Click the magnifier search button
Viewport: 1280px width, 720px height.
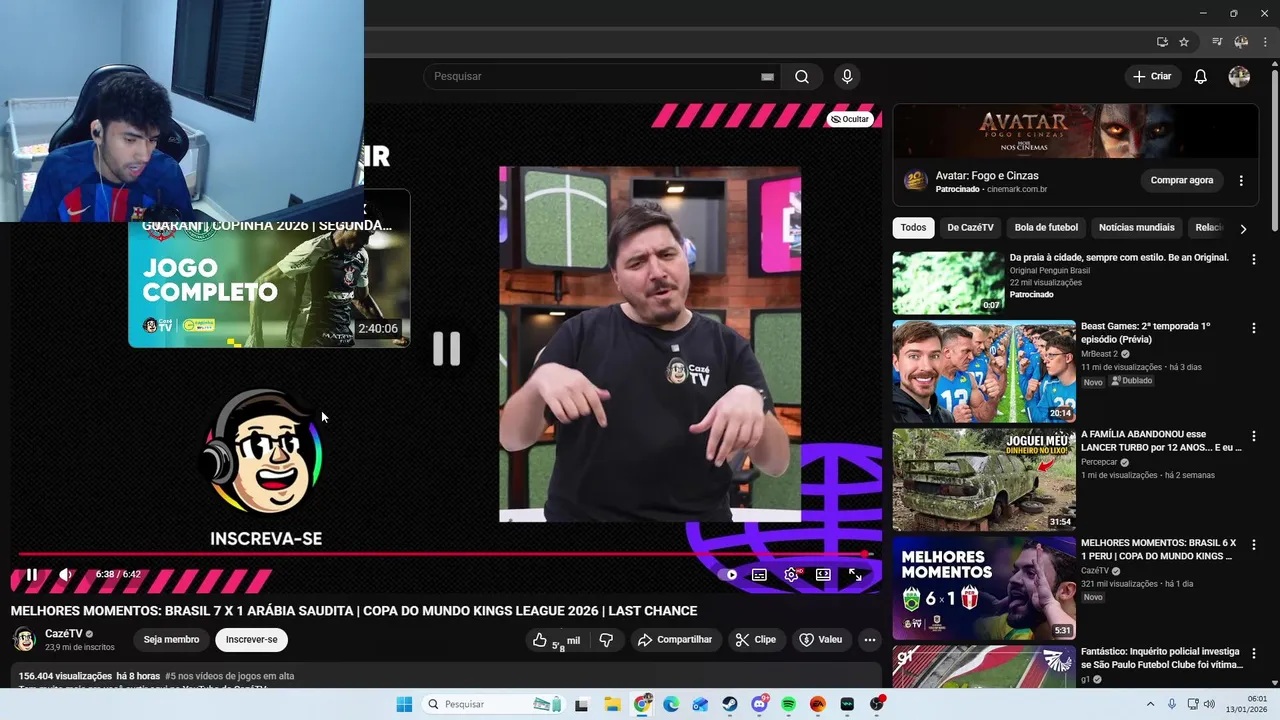pos(801,77)
